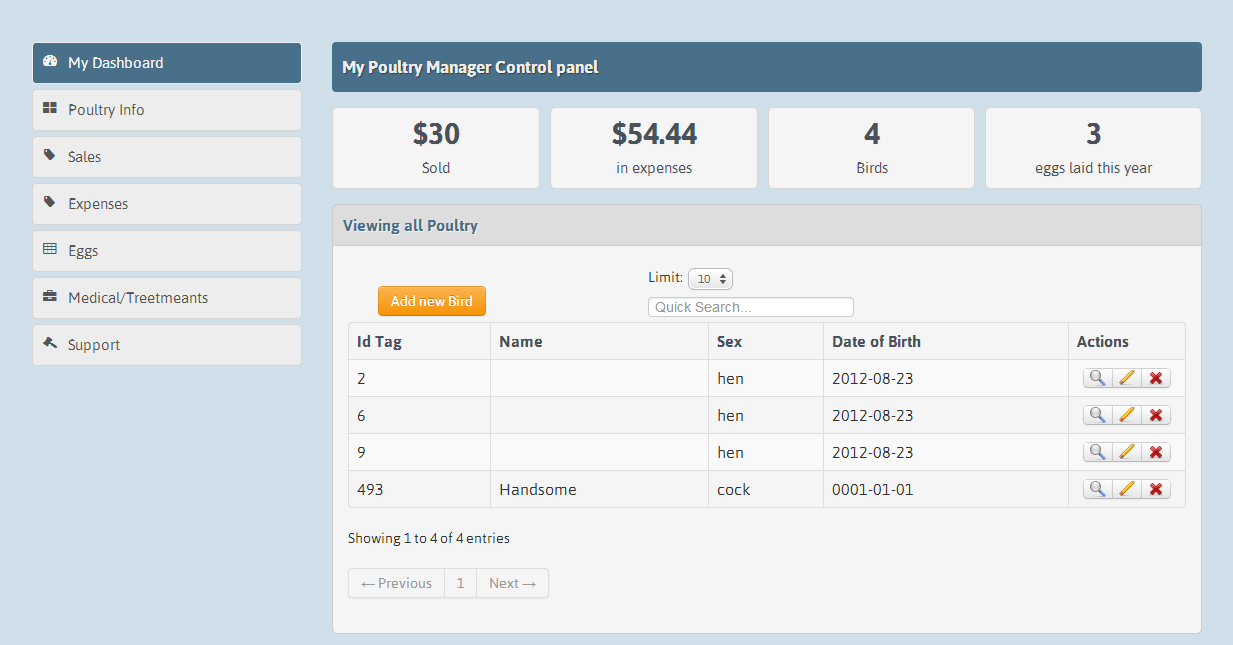The width and height of the screenshot is (1233, 645).
Task: Open the Eggs section
Action: pos(167,251)
